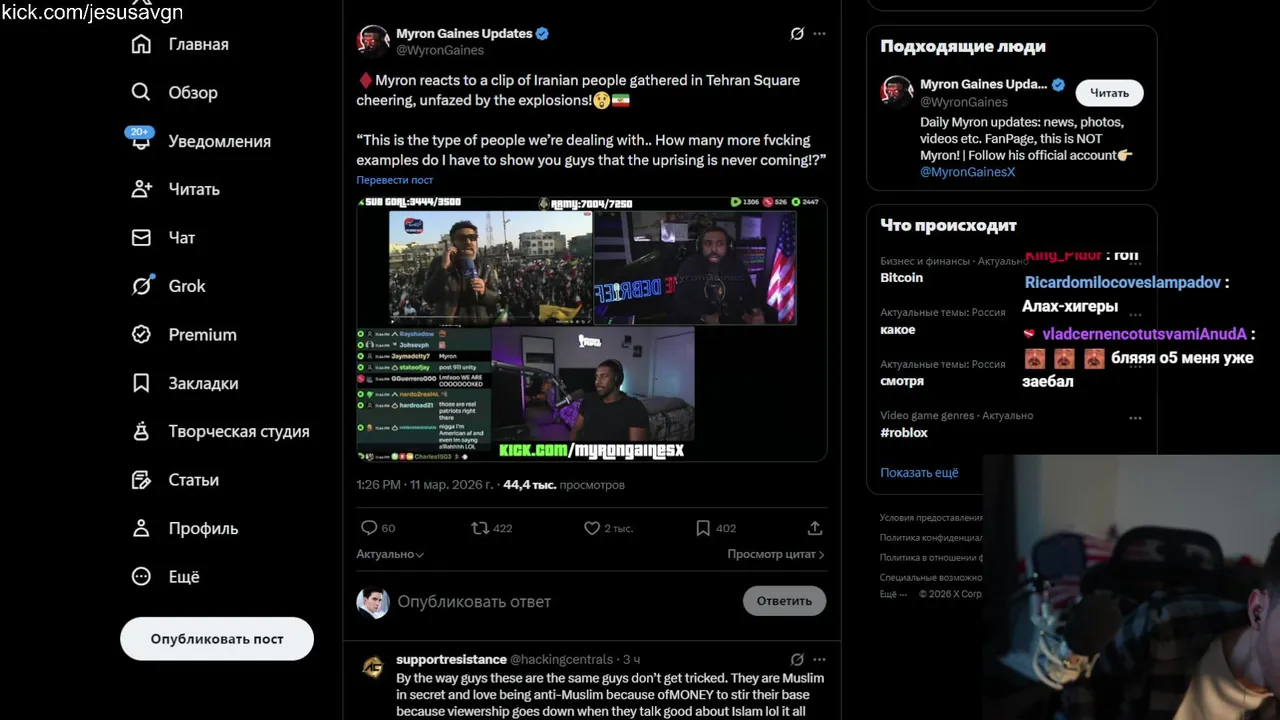The image size is (1280, 720).
Task: Open Просмотр цитат chevron link
Action: tap(776, 554)
